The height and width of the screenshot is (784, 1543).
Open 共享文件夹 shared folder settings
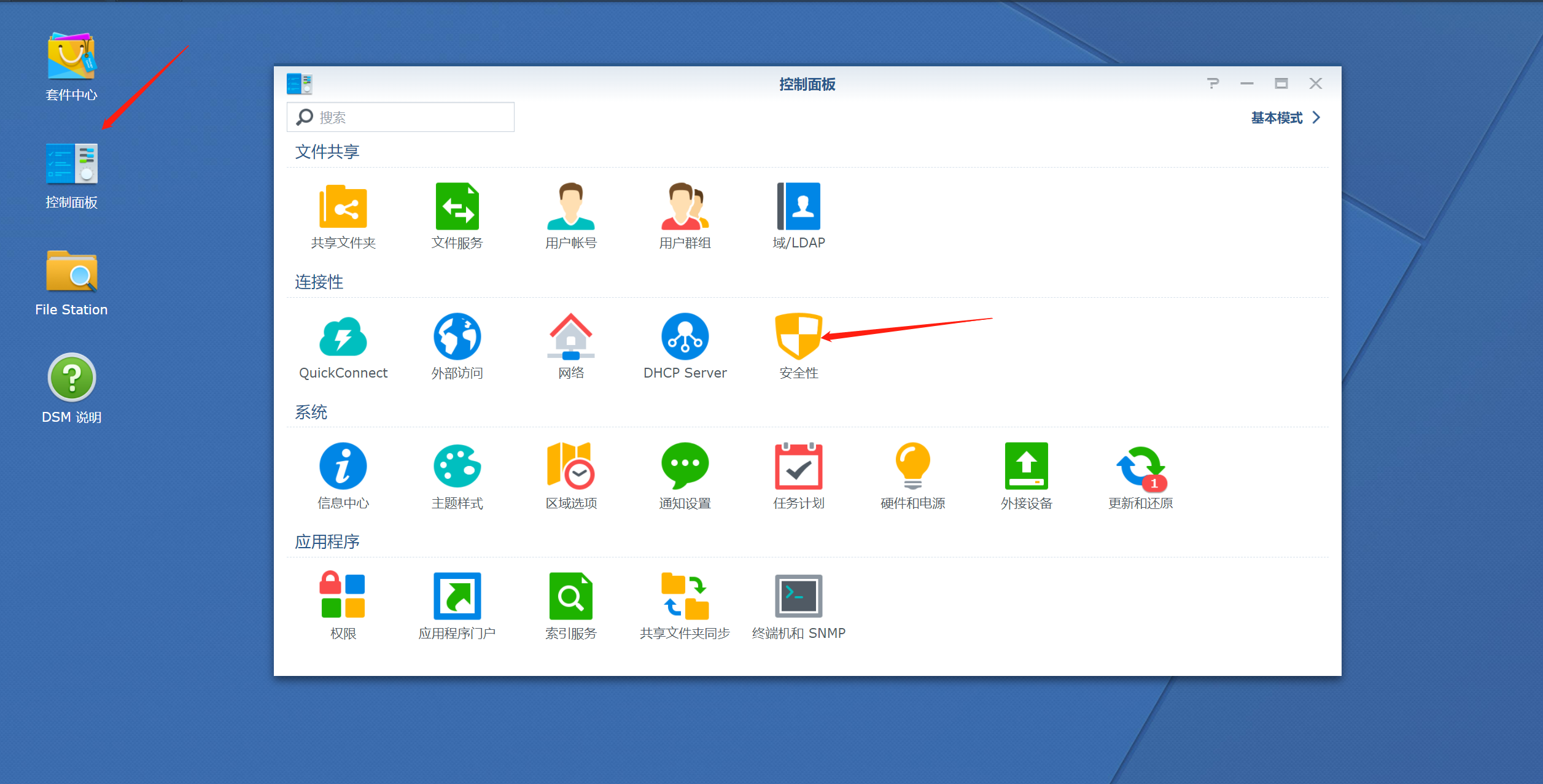[343, 207]
